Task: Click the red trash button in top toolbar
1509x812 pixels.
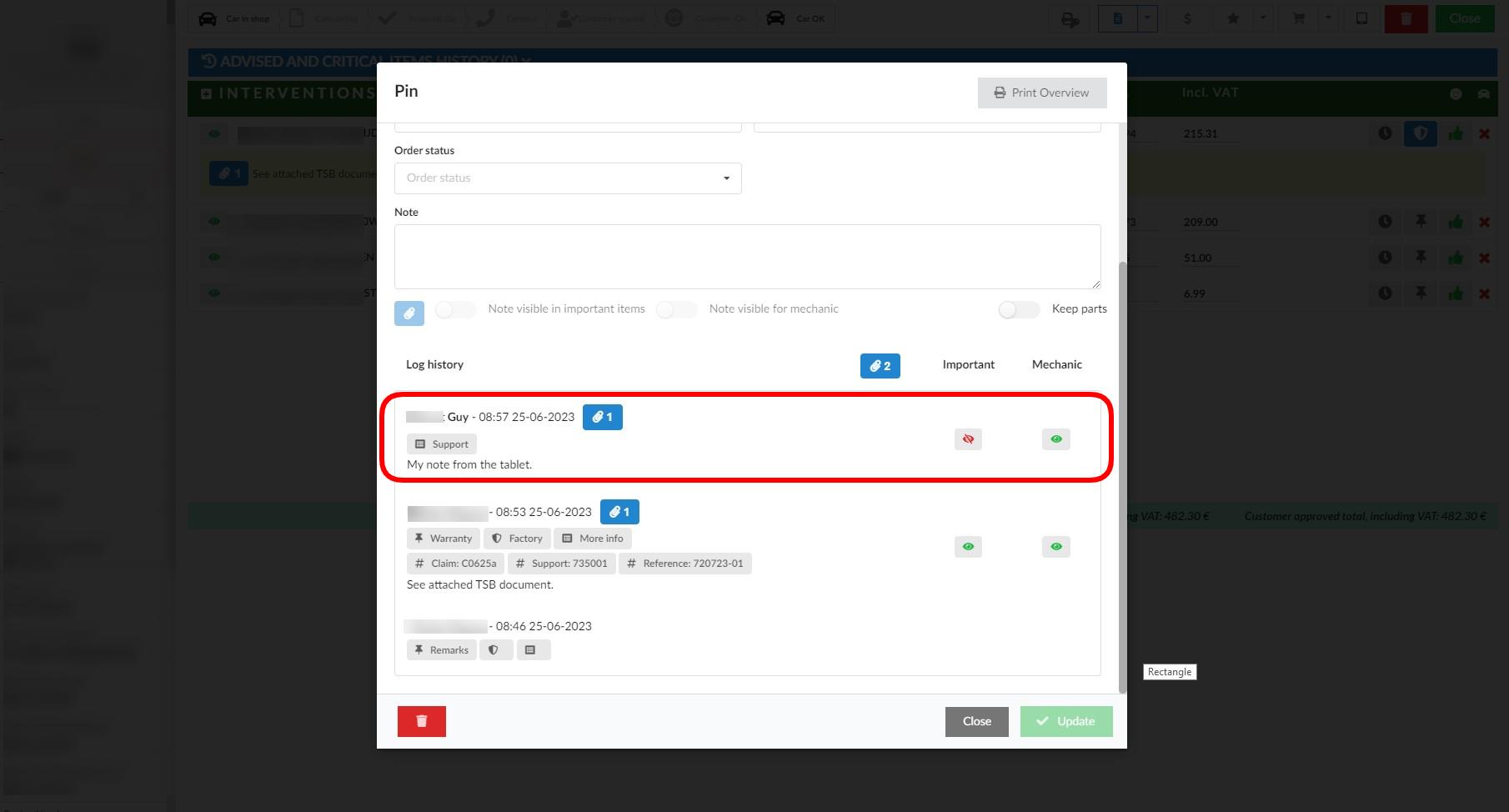Action: [1406, 18]
